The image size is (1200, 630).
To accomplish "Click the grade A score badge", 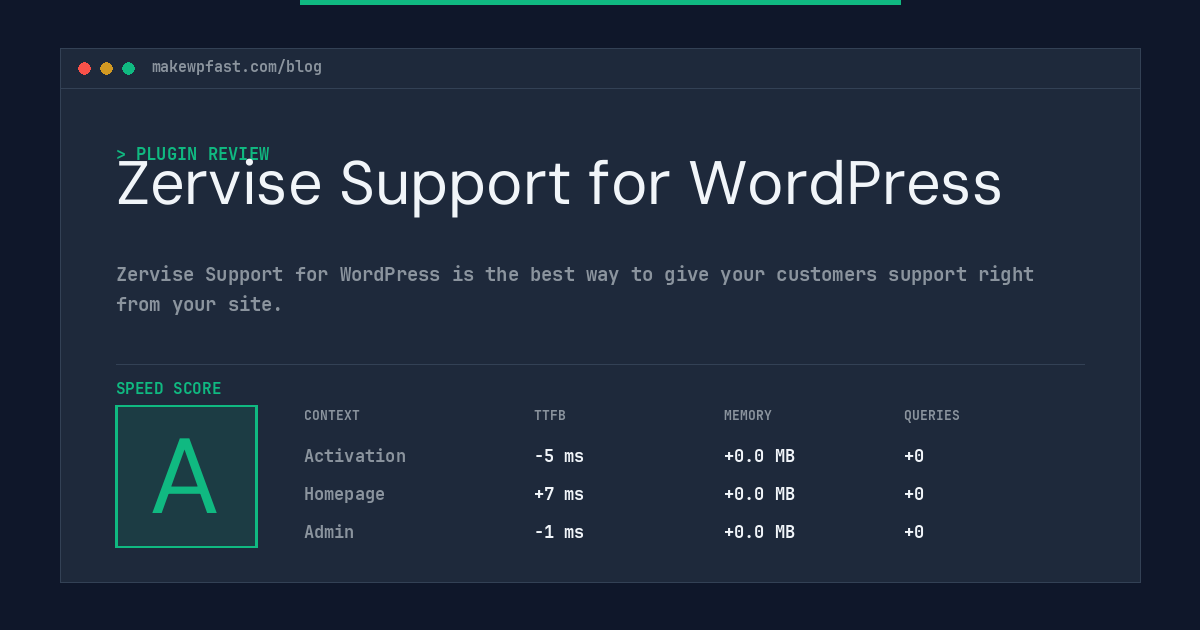I will [186, 476].
